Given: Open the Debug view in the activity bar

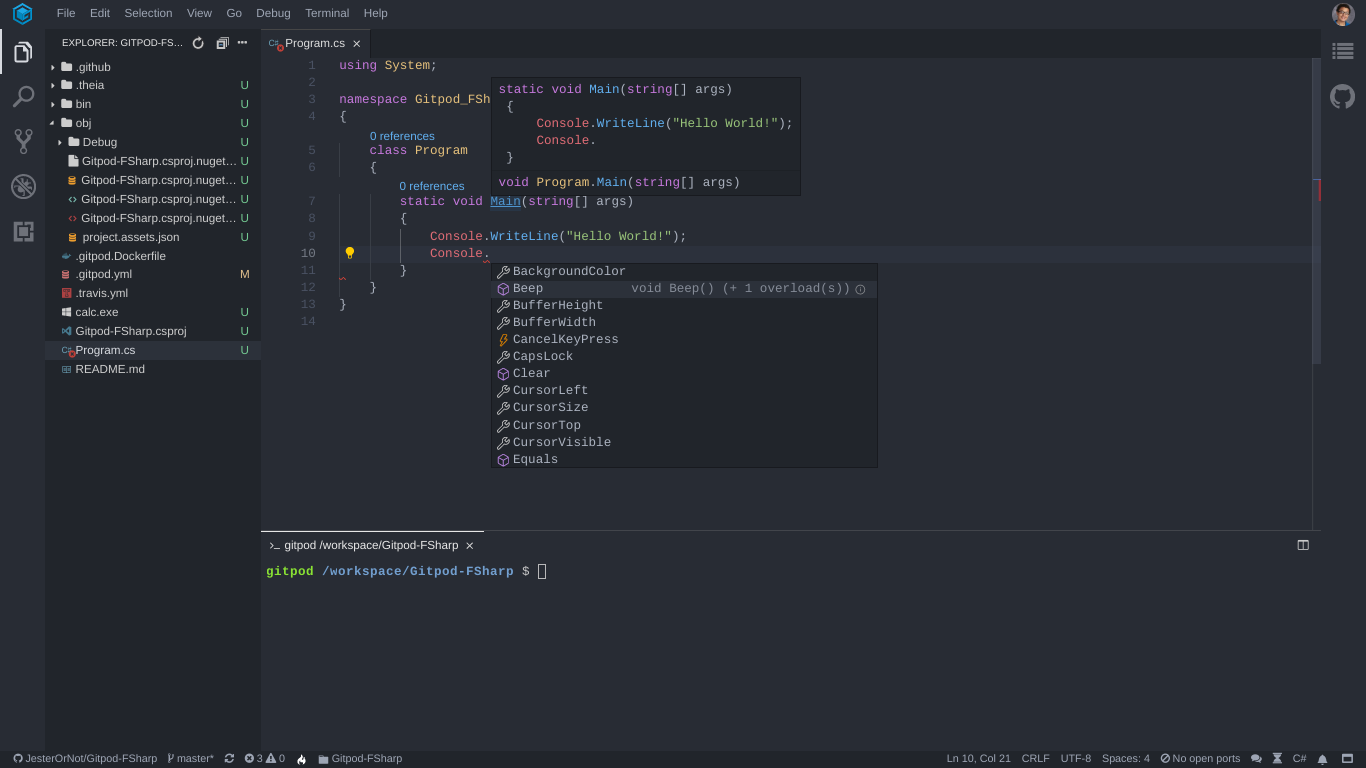Looking at the screenshot, I should (x=22, y=186).
